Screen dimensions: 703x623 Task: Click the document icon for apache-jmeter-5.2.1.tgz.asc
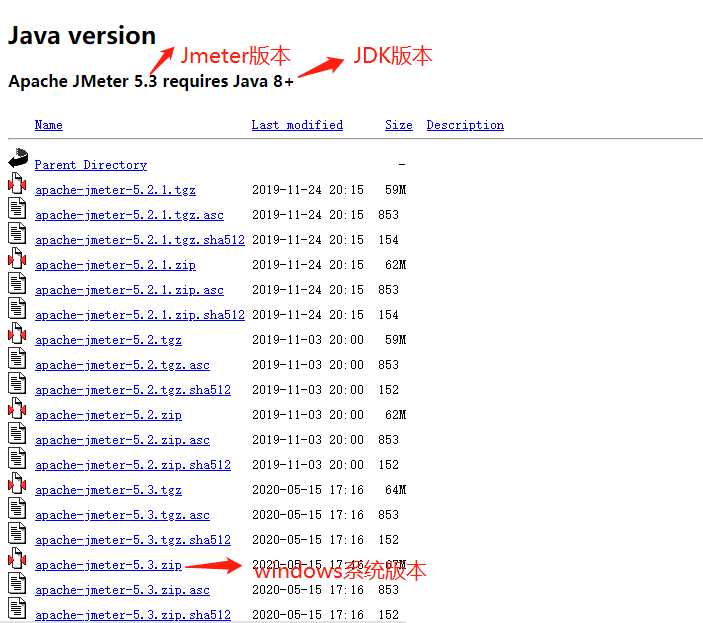point(17,208)
